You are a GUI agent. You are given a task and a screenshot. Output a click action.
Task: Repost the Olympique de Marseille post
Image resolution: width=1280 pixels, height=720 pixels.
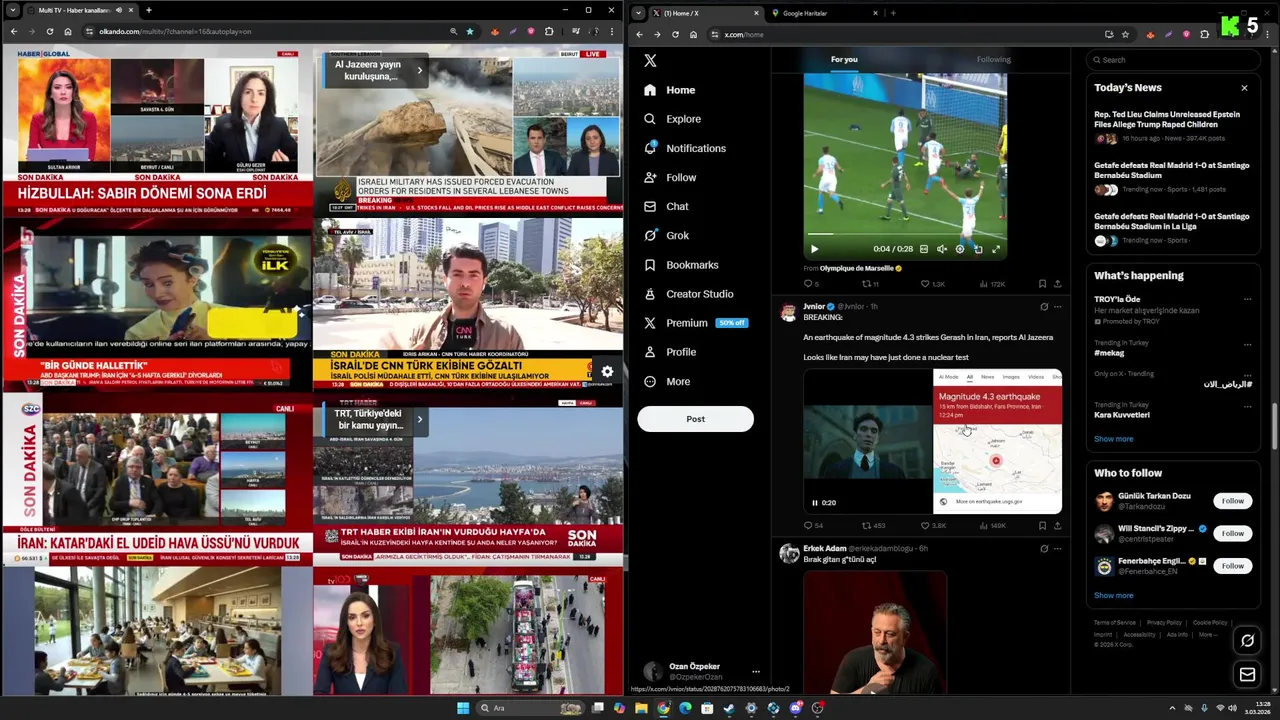coord(870,284)
